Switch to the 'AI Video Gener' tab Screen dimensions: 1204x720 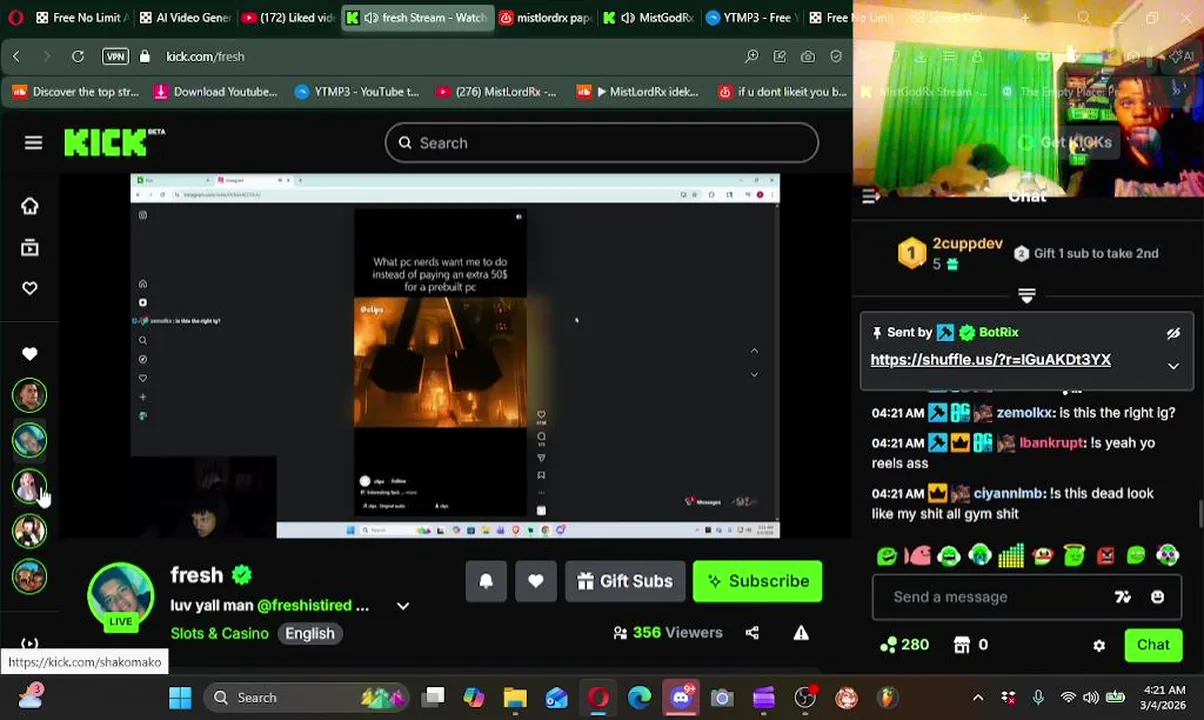coord(185,17)
